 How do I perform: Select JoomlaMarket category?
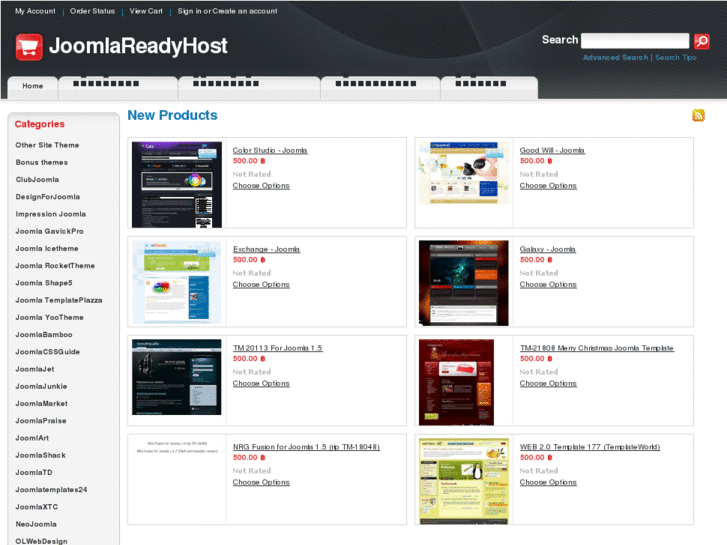(42, 404)
